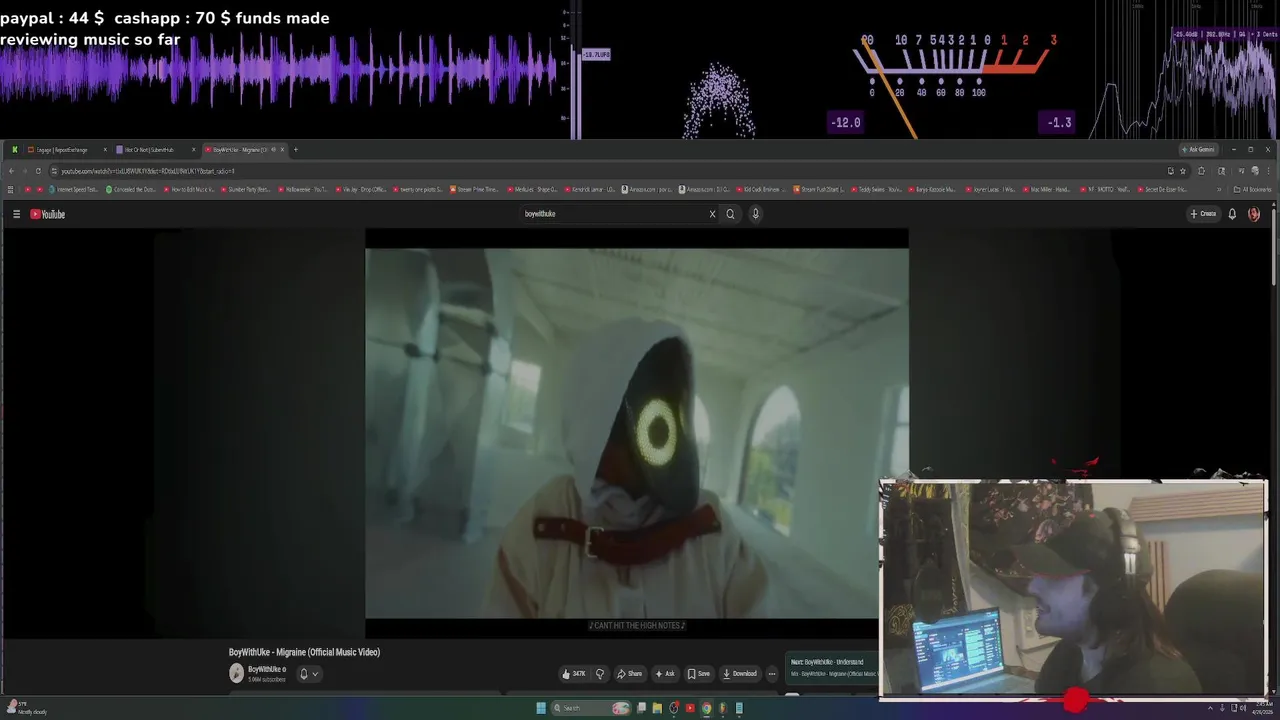Like the video with 347K thumbs-up

(x=574, y=674)
